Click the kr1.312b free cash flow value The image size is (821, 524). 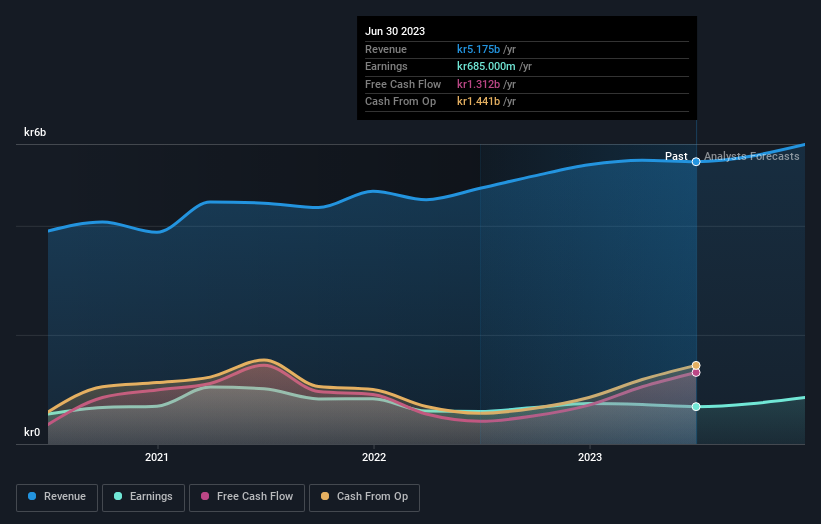point(479,84)
